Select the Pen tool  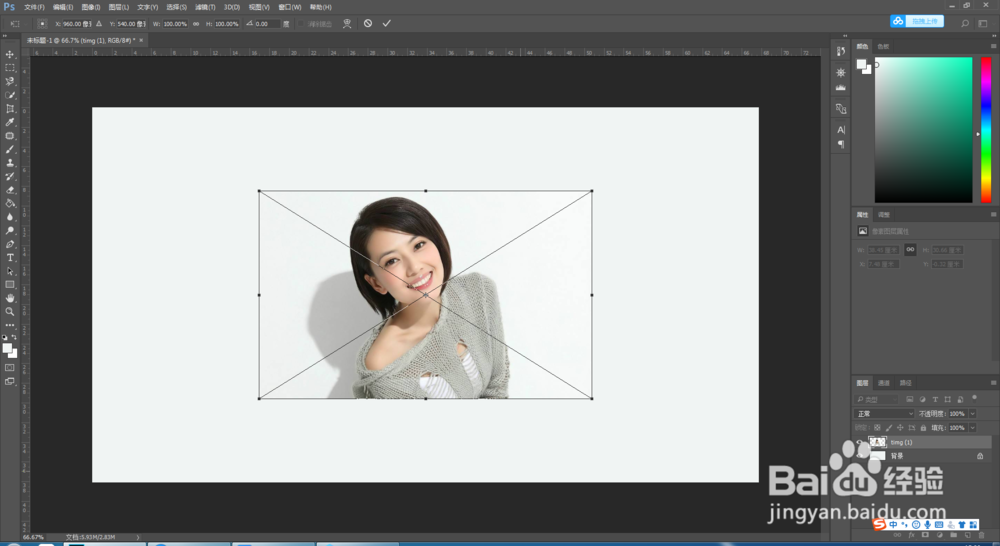click(10, 244)
